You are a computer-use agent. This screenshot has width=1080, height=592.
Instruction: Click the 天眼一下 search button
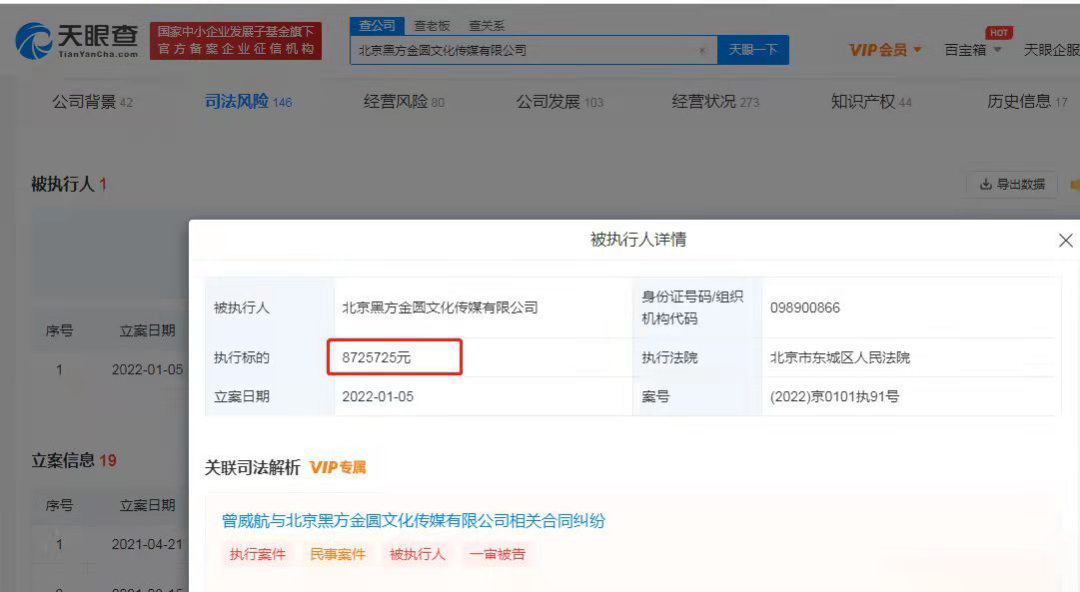tap(753, 50)
